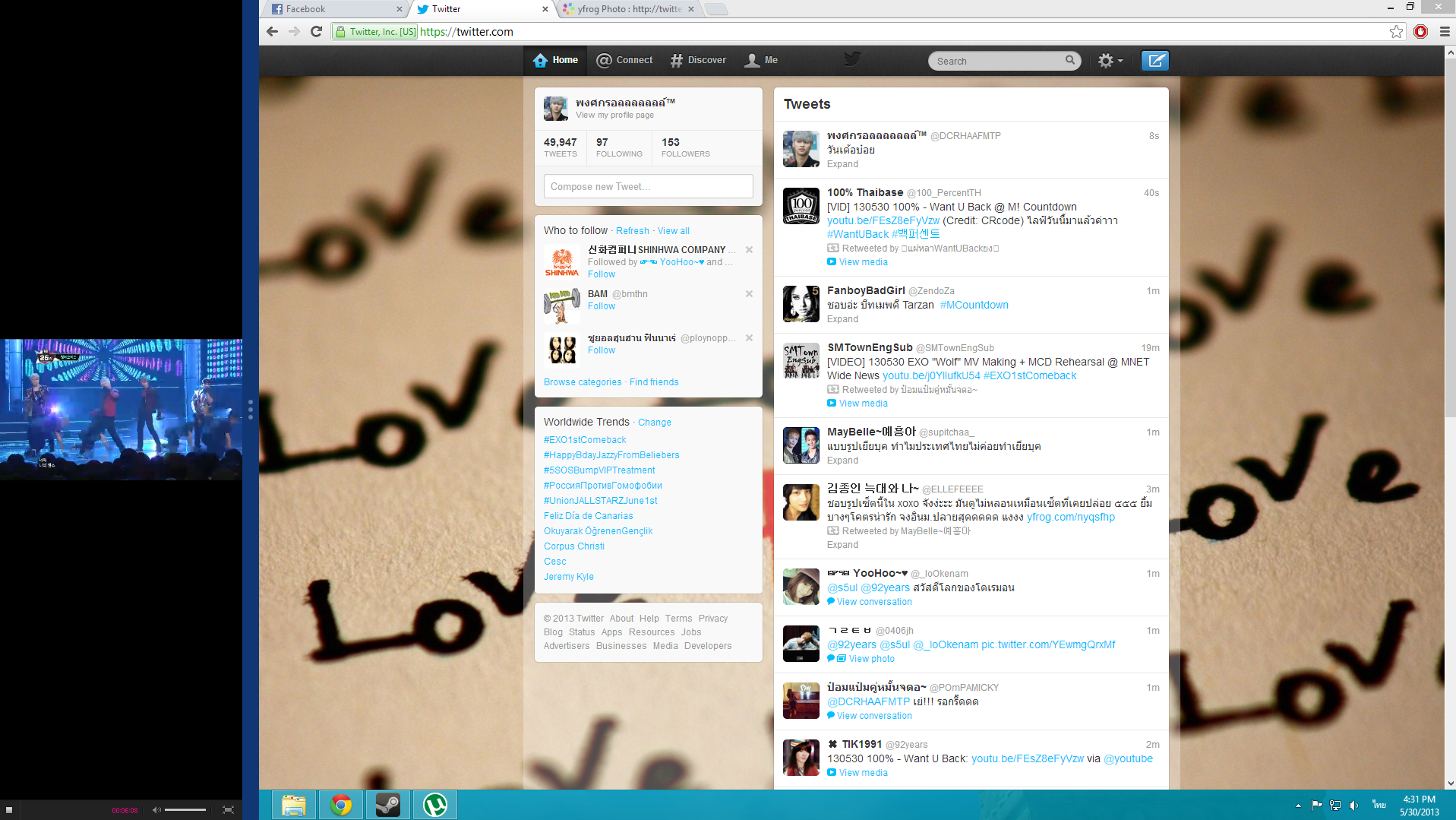
Task: Open the Twitter Home tab
Action: (555, 60)
